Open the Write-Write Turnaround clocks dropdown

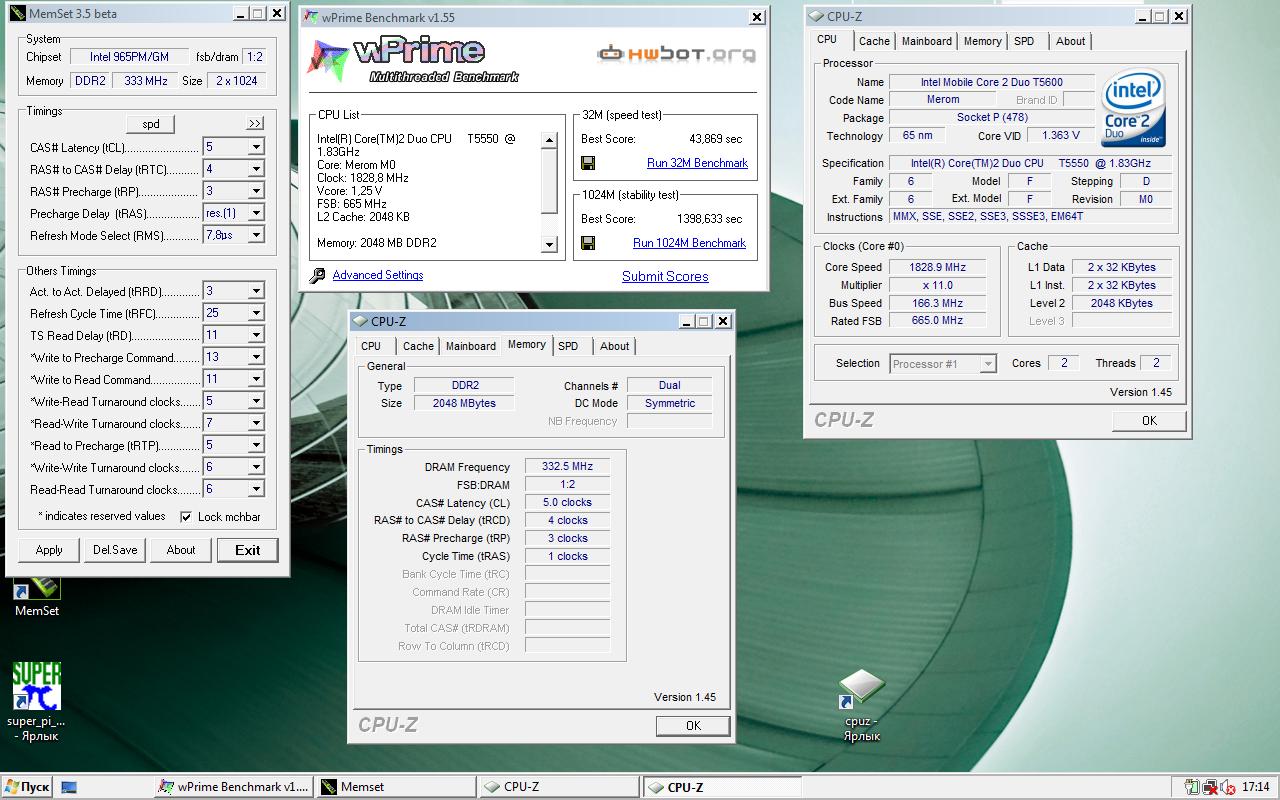point(256,467)
